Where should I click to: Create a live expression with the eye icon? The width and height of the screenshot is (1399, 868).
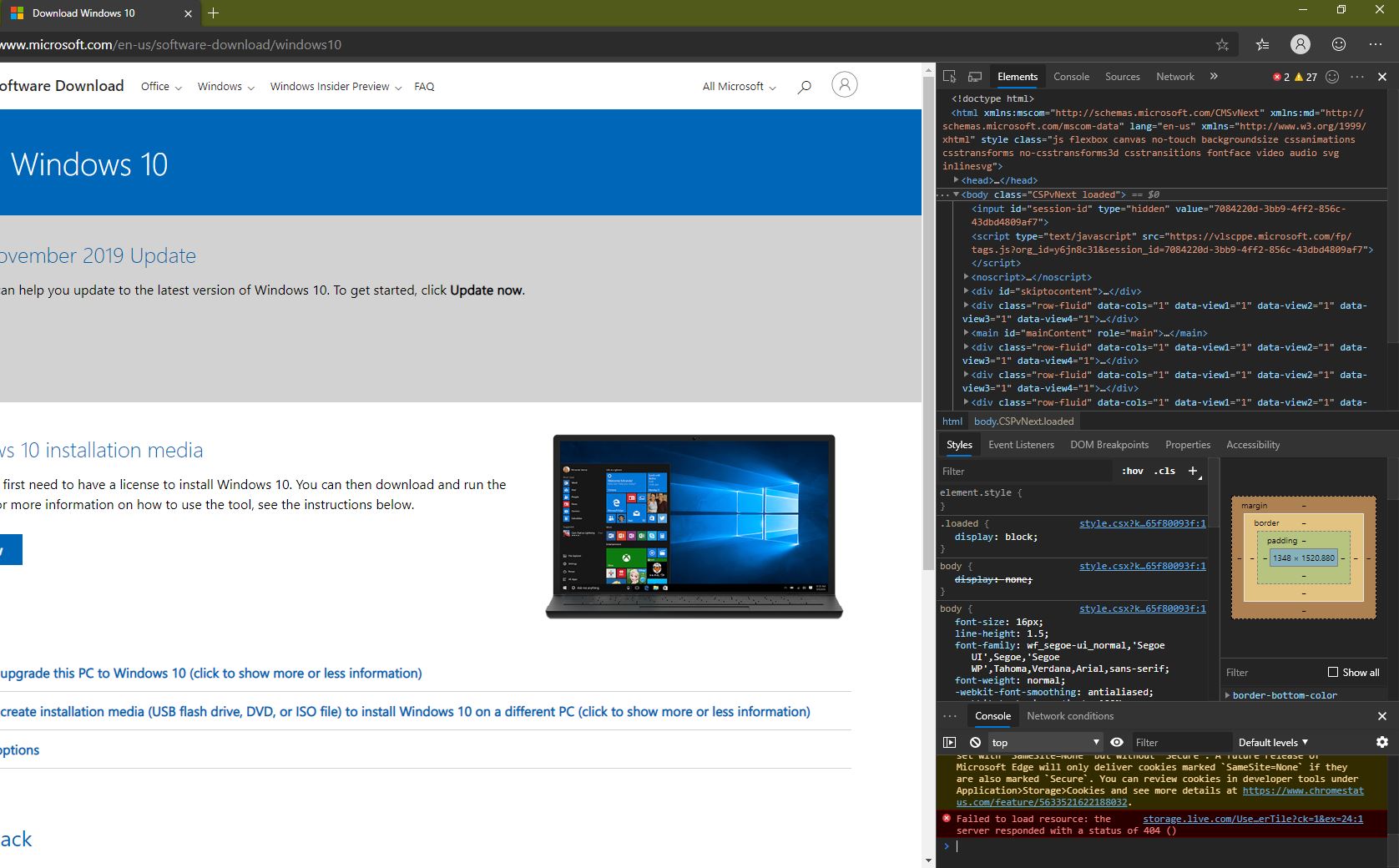pos(1116,742)
